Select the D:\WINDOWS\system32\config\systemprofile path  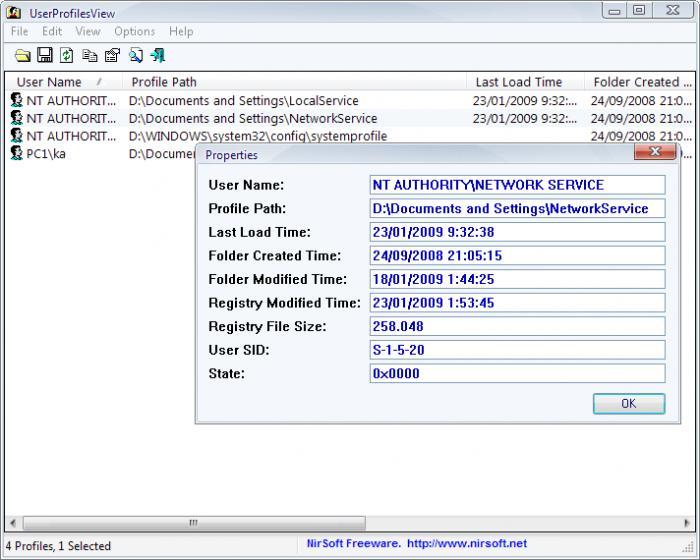(258, 136)
